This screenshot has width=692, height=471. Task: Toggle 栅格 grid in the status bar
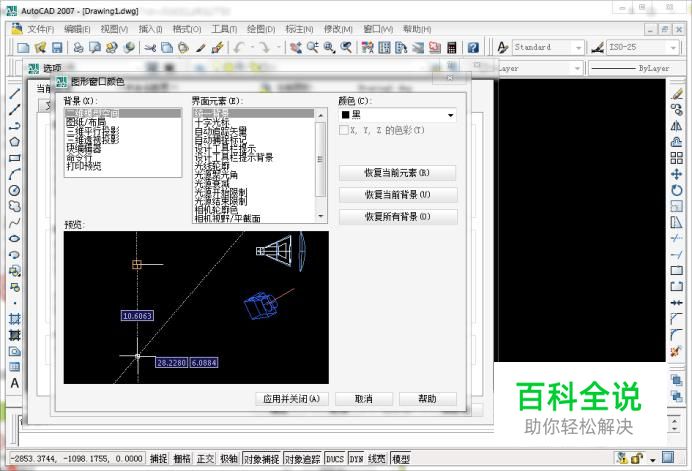pos(182,459)
